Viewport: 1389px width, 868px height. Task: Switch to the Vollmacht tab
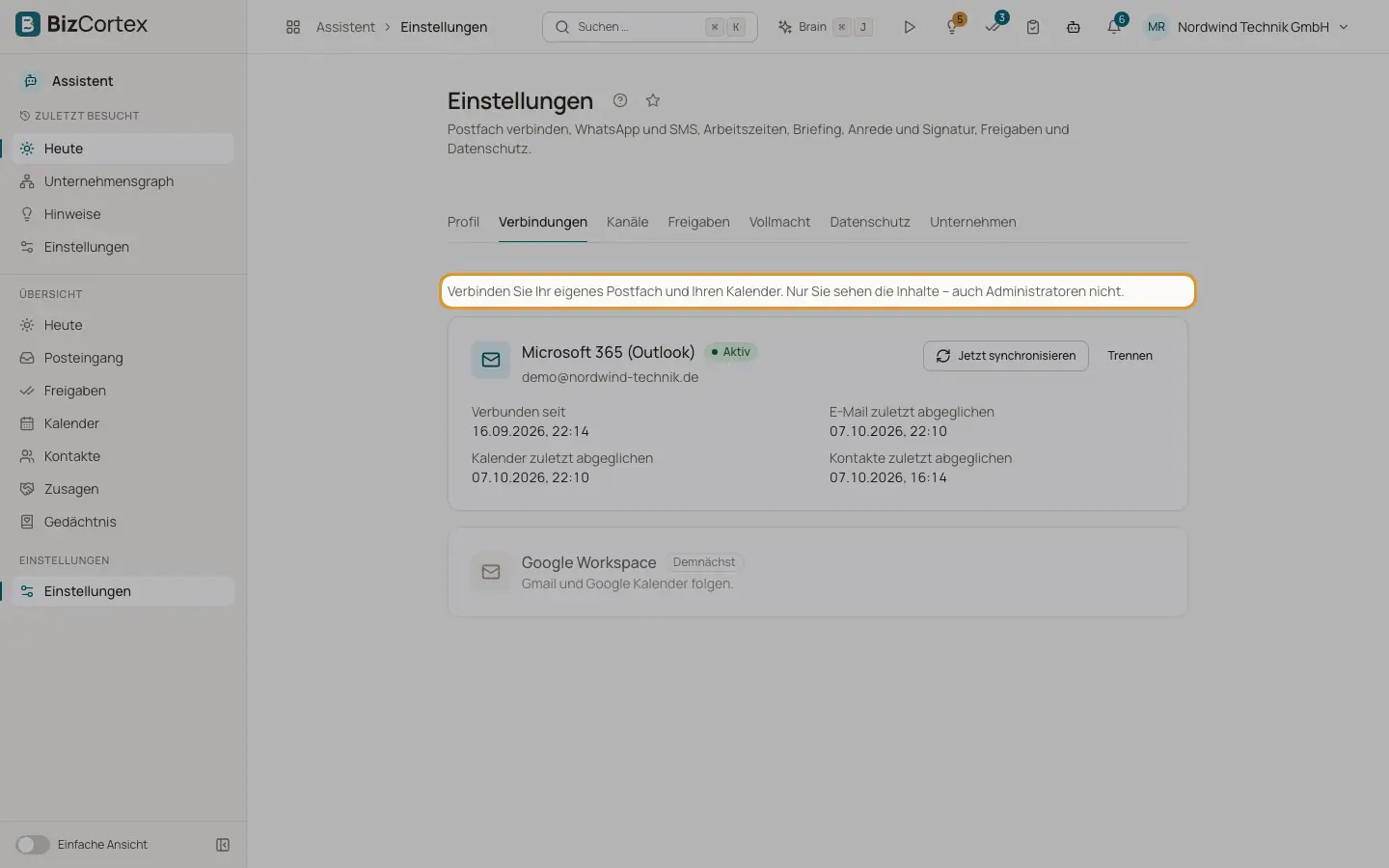point(779,222)
